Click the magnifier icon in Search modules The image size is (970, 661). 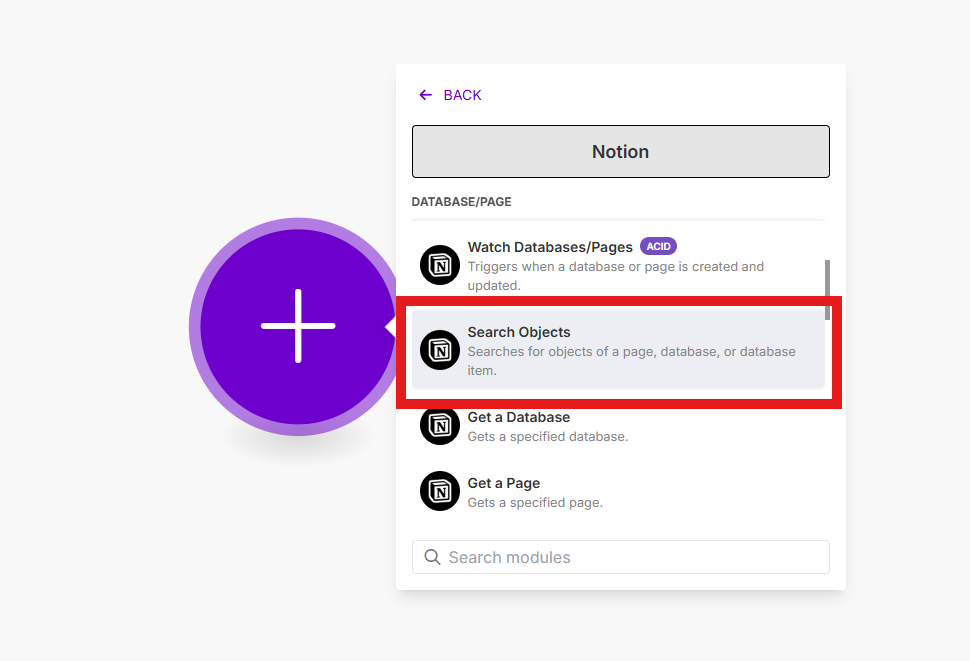433,557
